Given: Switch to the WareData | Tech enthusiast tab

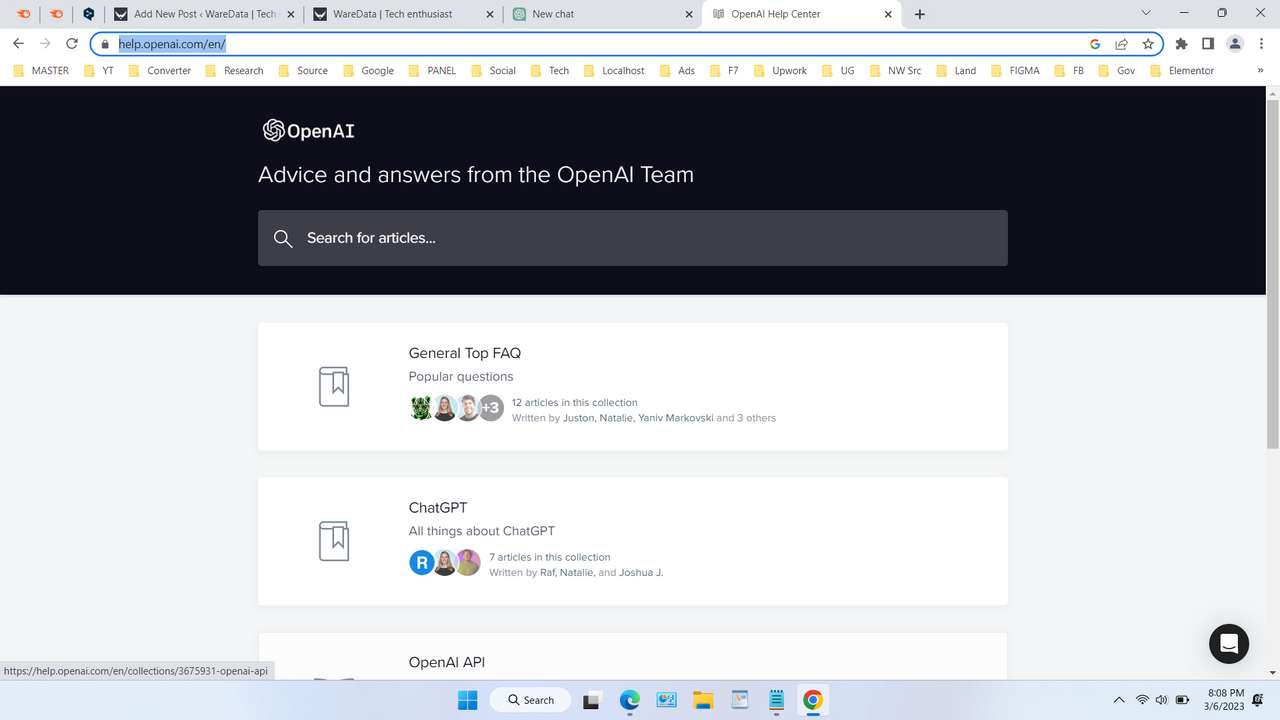Looking at the screenshot, I should coord(395,13).
